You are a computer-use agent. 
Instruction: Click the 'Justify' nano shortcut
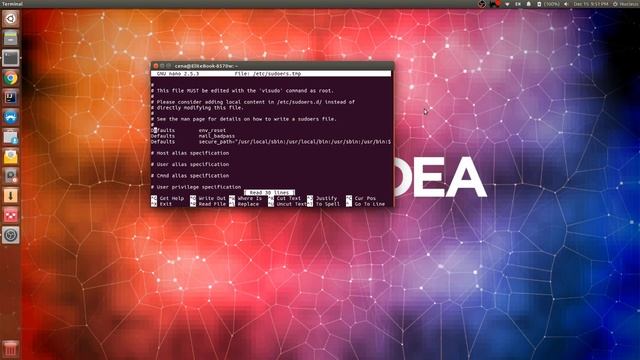tap(322, 198)
